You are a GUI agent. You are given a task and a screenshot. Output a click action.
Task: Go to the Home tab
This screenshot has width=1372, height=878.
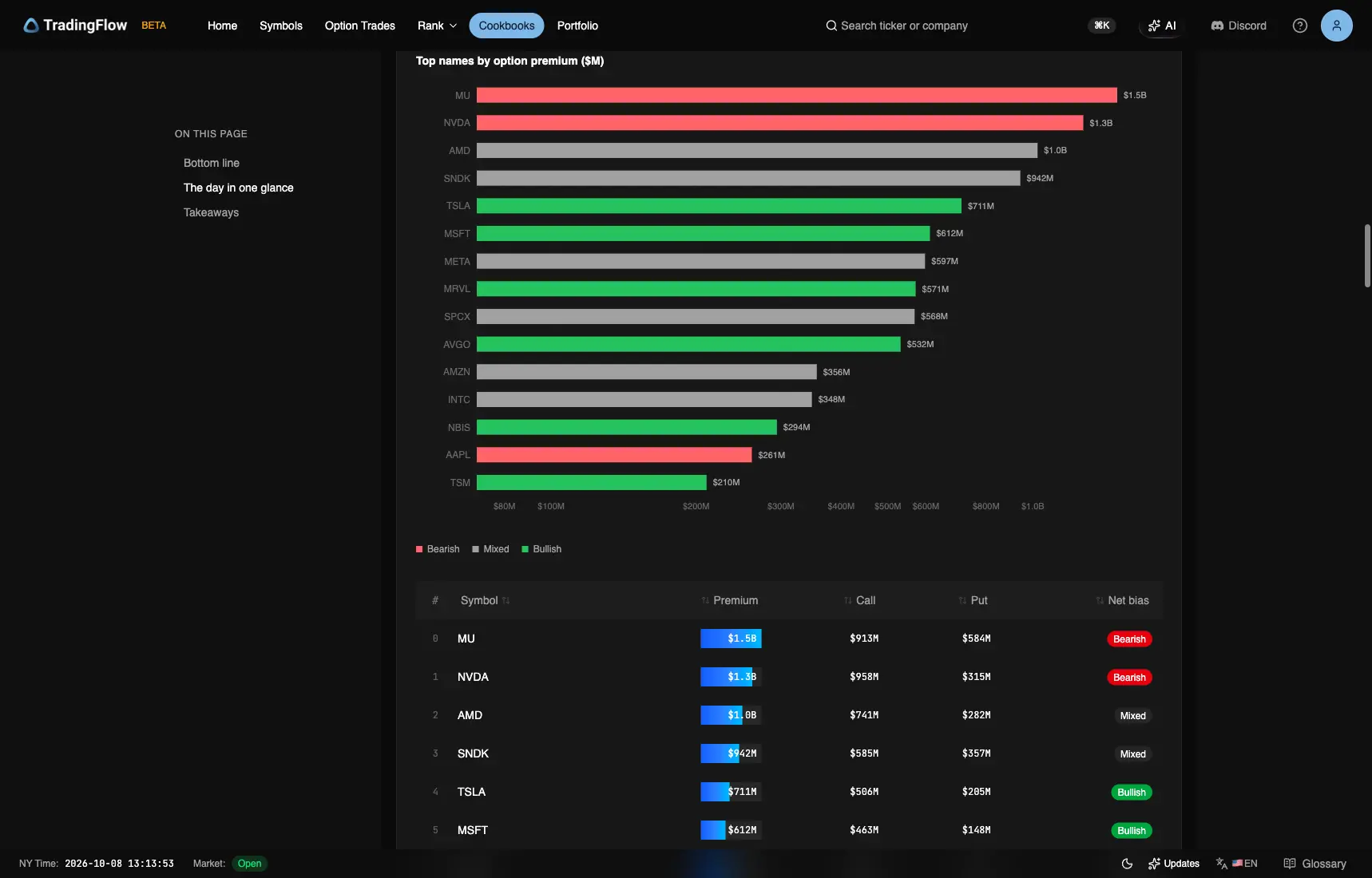point(222,26)
